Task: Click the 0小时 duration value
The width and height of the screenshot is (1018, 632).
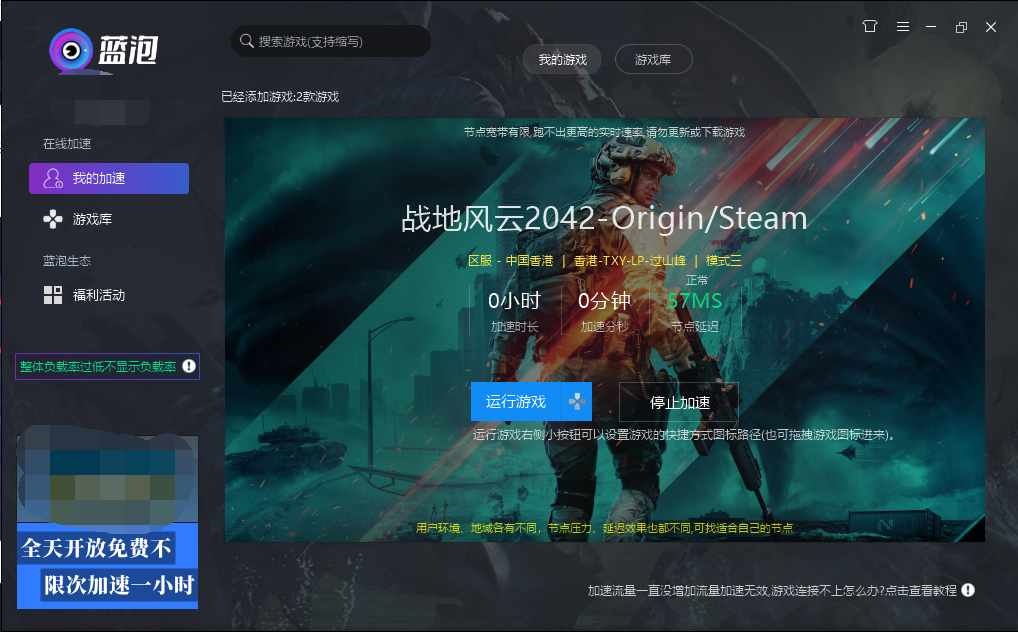Action: (514, 301)
